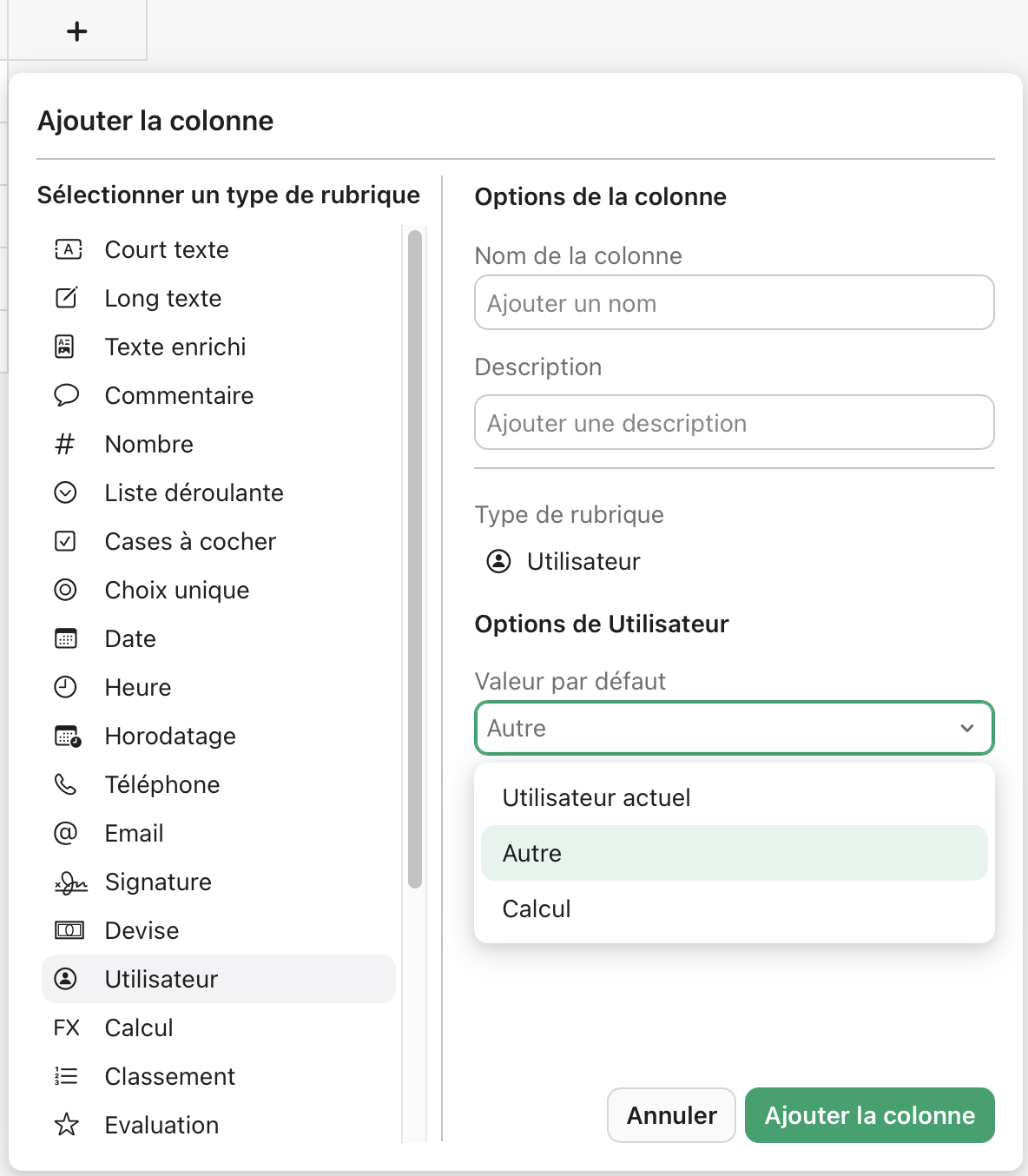
Task: Choose the Cases à cocher type
Action: (190, 542)
